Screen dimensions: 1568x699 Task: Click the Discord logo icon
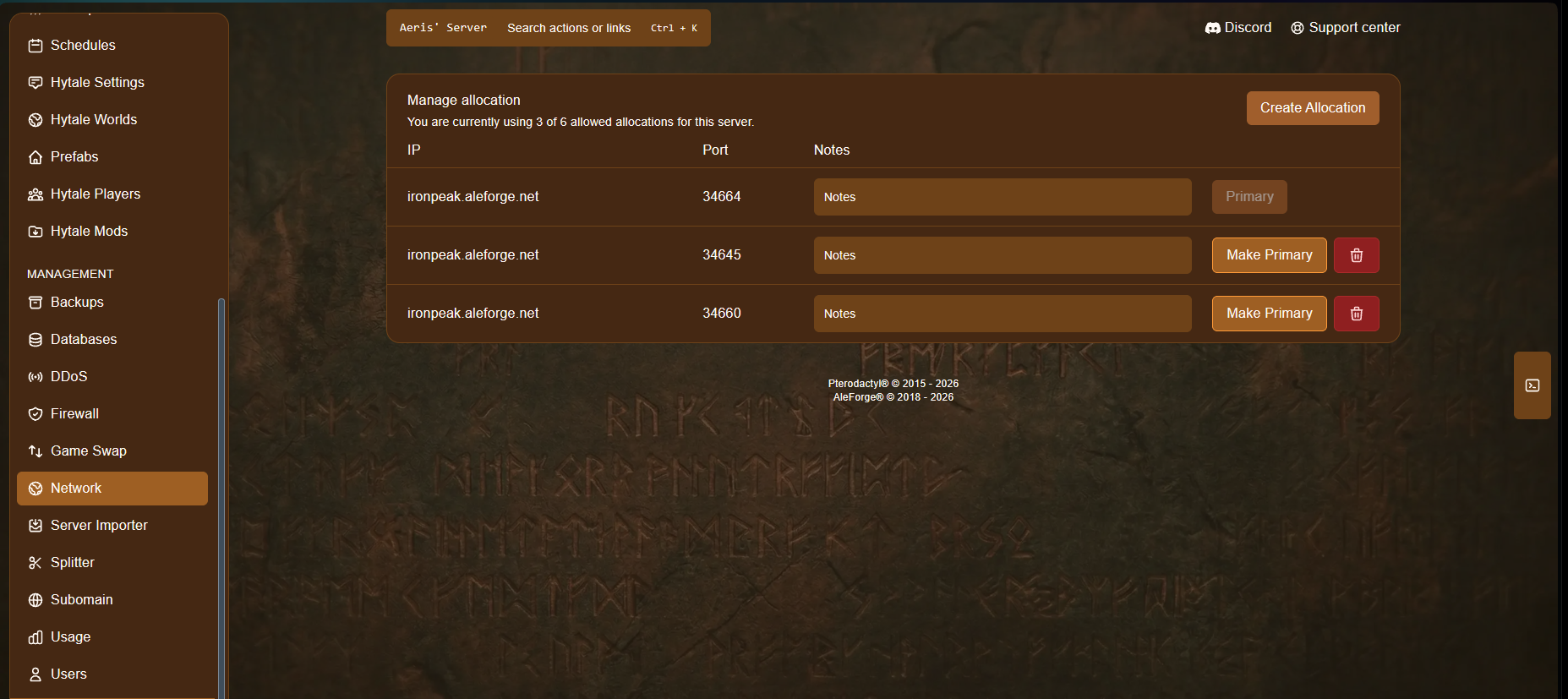pos(1212,28)
